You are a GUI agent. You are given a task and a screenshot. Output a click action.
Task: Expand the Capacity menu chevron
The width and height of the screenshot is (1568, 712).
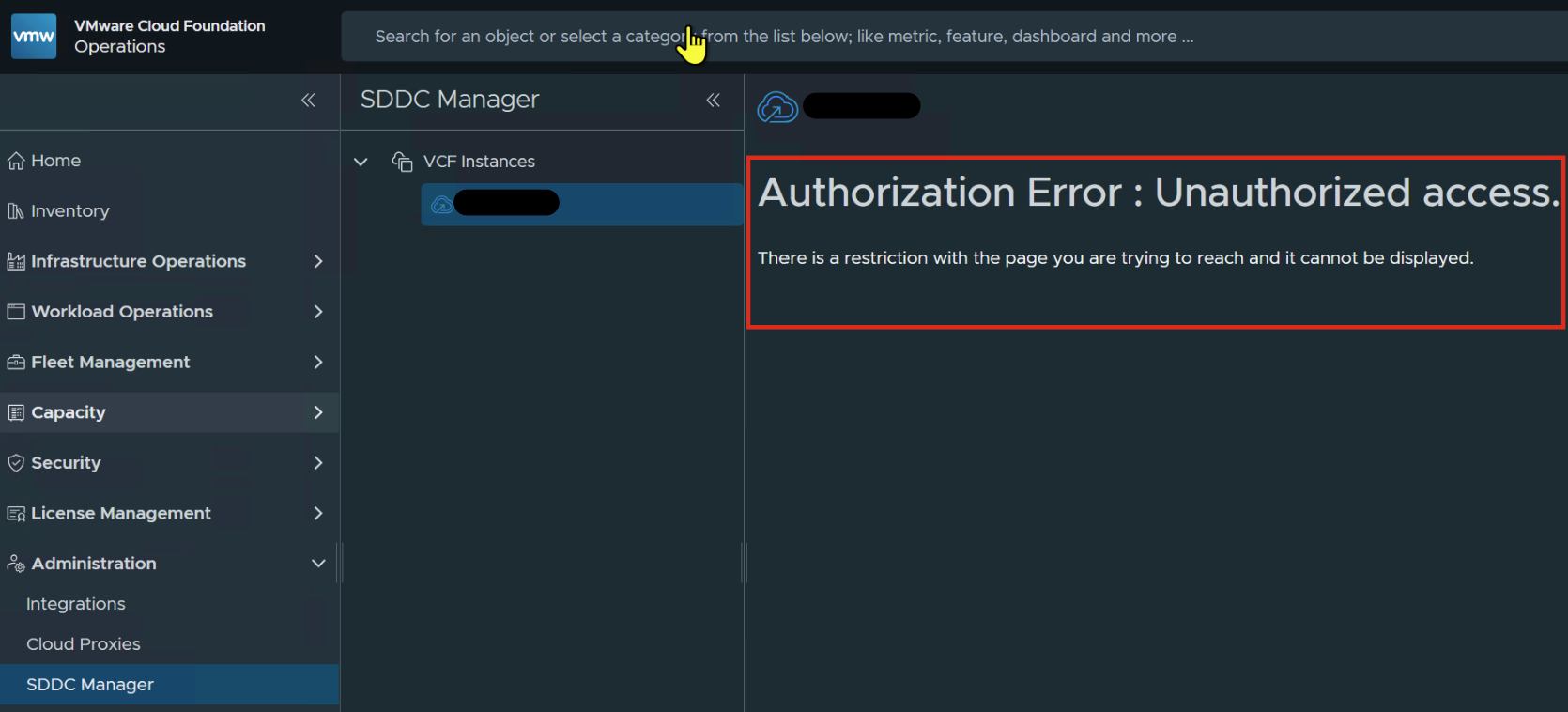point(318,412)
